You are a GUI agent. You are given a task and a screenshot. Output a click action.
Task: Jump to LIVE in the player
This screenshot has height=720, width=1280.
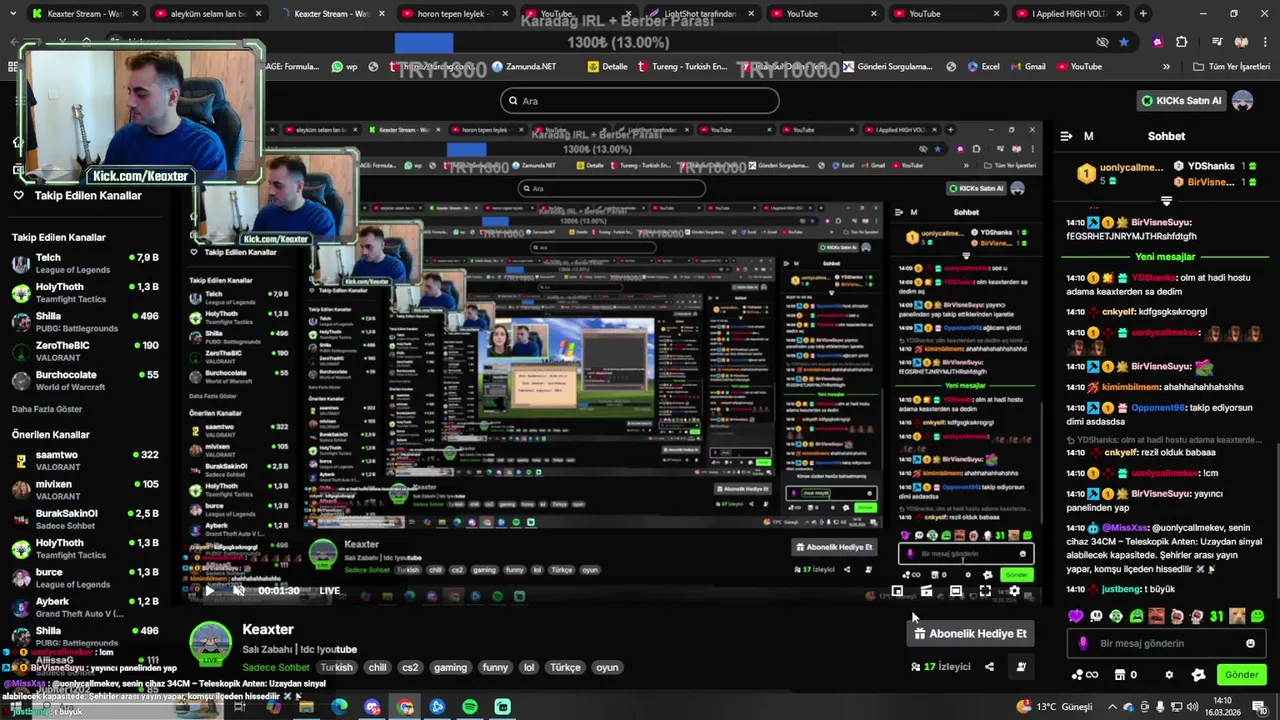pos(329,591)
